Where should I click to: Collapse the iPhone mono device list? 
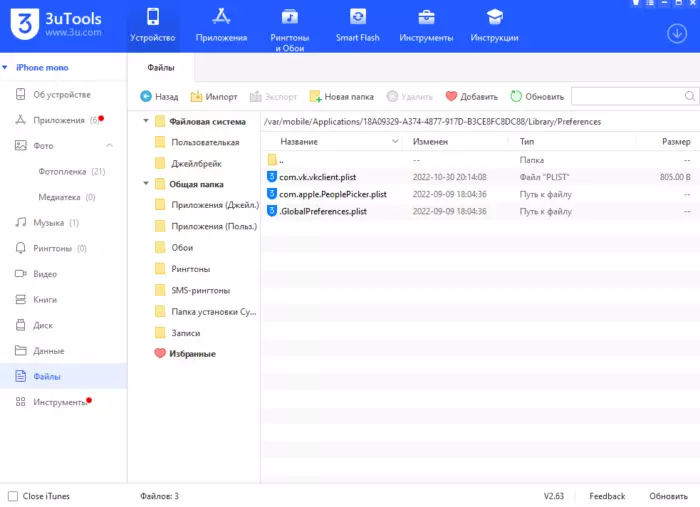click(x=6, y=68)
